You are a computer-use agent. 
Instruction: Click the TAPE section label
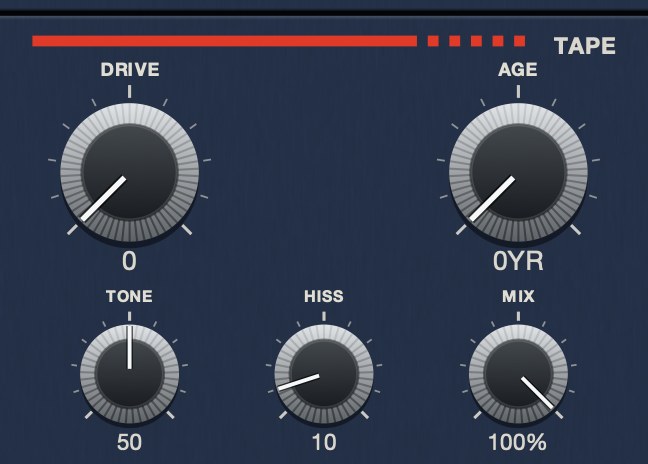pos(585,46)
